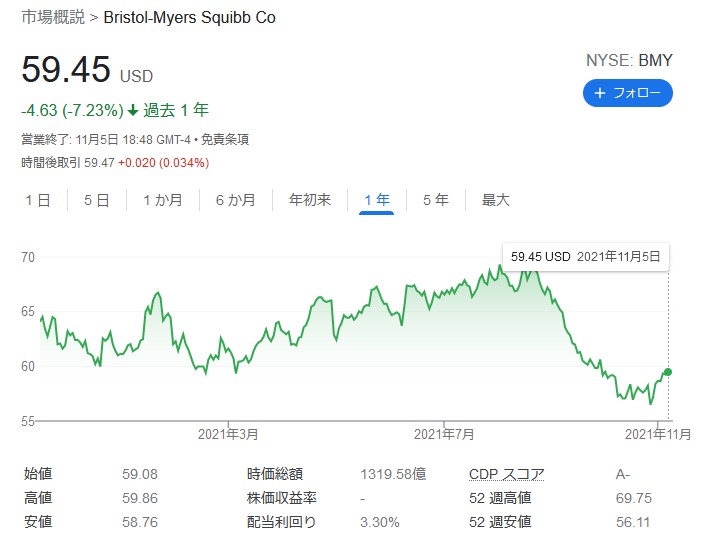This screenshot has height=541, width=706.
Task: Click the green down arrow beside -7.23%
Action: tap(133, 110)
